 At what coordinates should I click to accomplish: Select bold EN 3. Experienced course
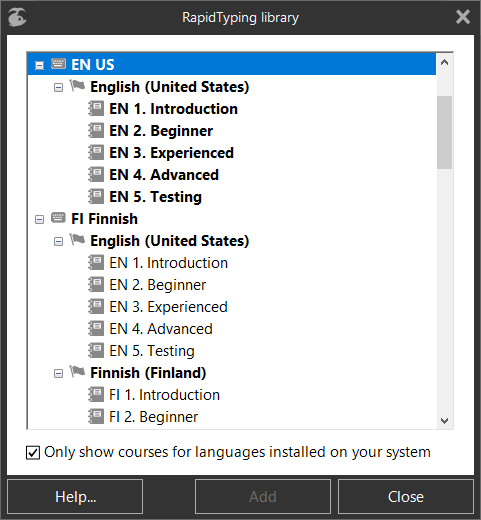[172, 153]
